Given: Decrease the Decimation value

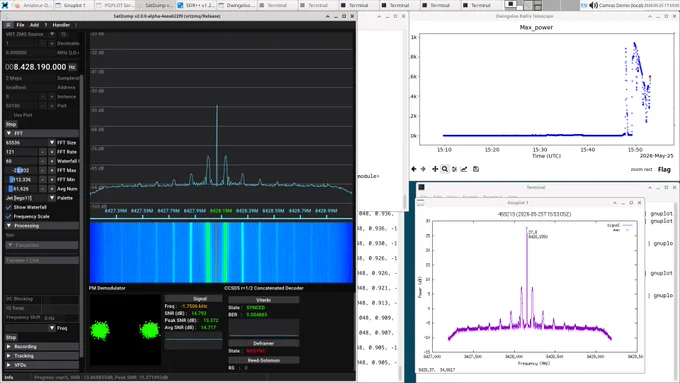Looking at the screenshot, I should click(x=42, y=43).
